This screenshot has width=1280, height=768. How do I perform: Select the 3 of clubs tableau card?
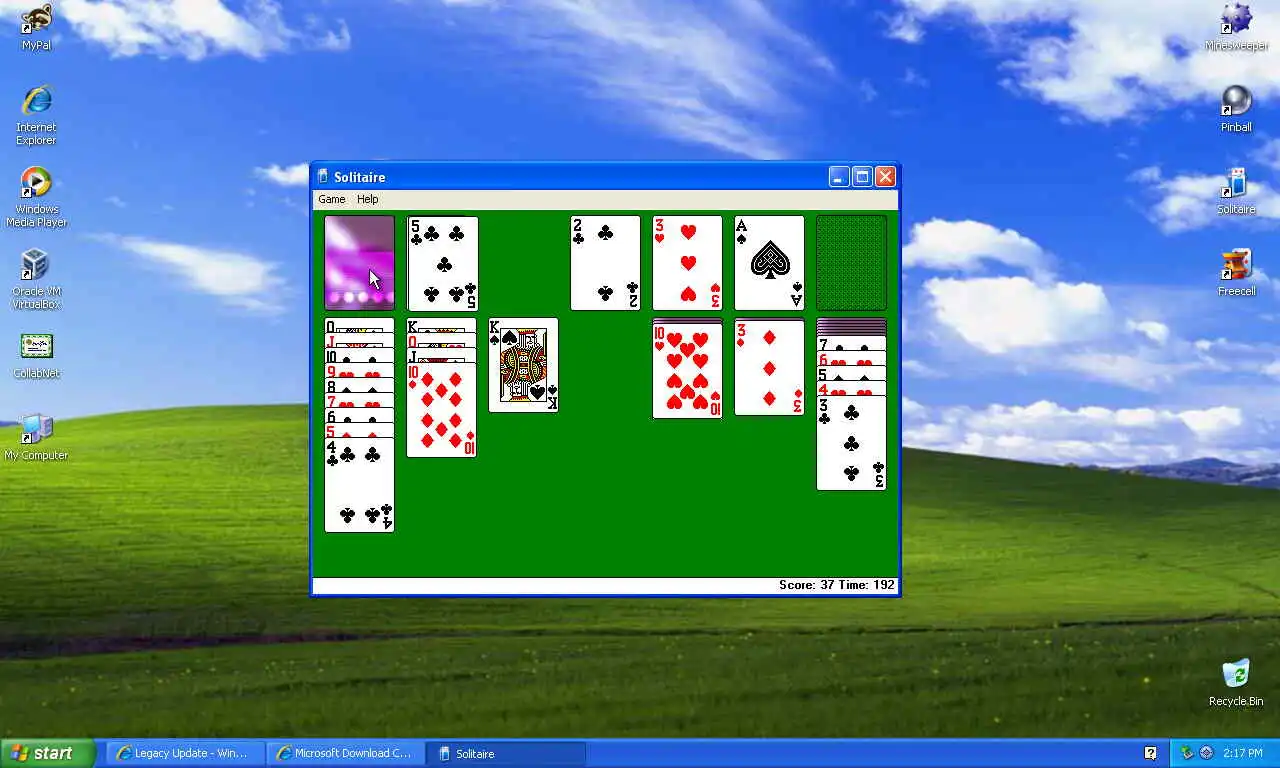pos(851,443)
